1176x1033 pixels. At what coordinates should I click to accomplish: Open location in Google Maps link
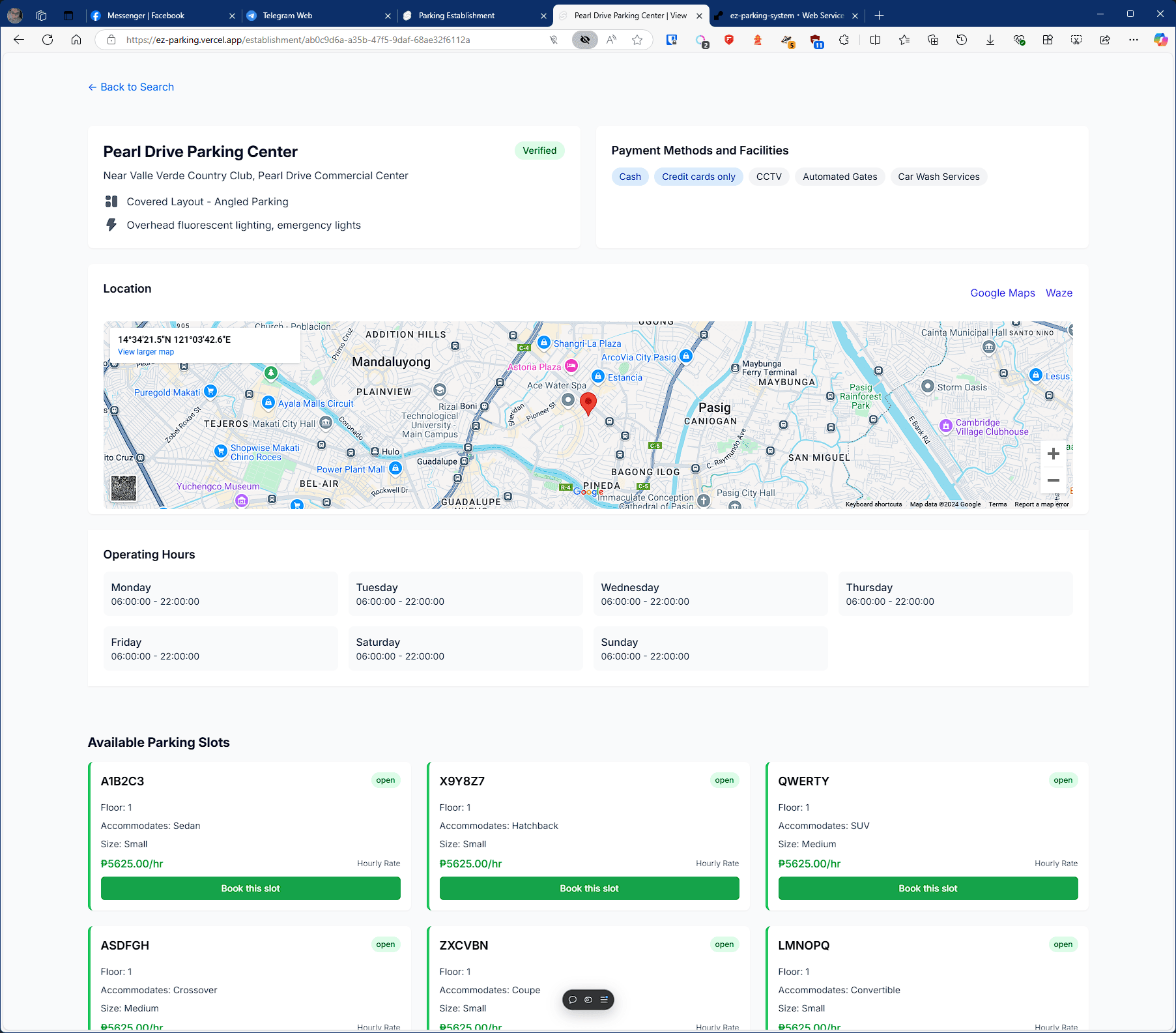click(x=1002, y=293)
